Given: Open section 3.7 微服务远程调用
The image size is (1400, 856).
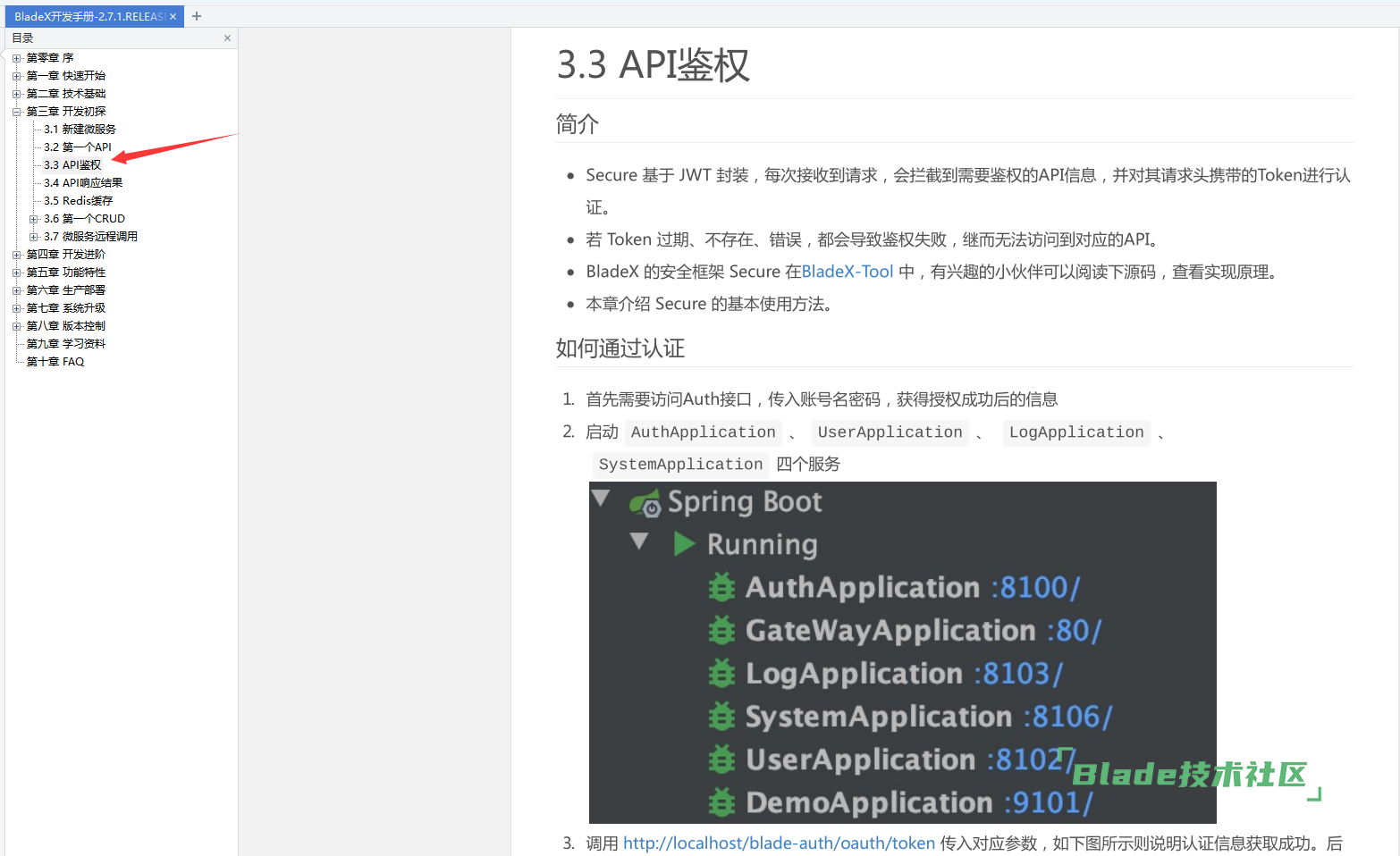Looking at the screenshot, I should 90,237.
